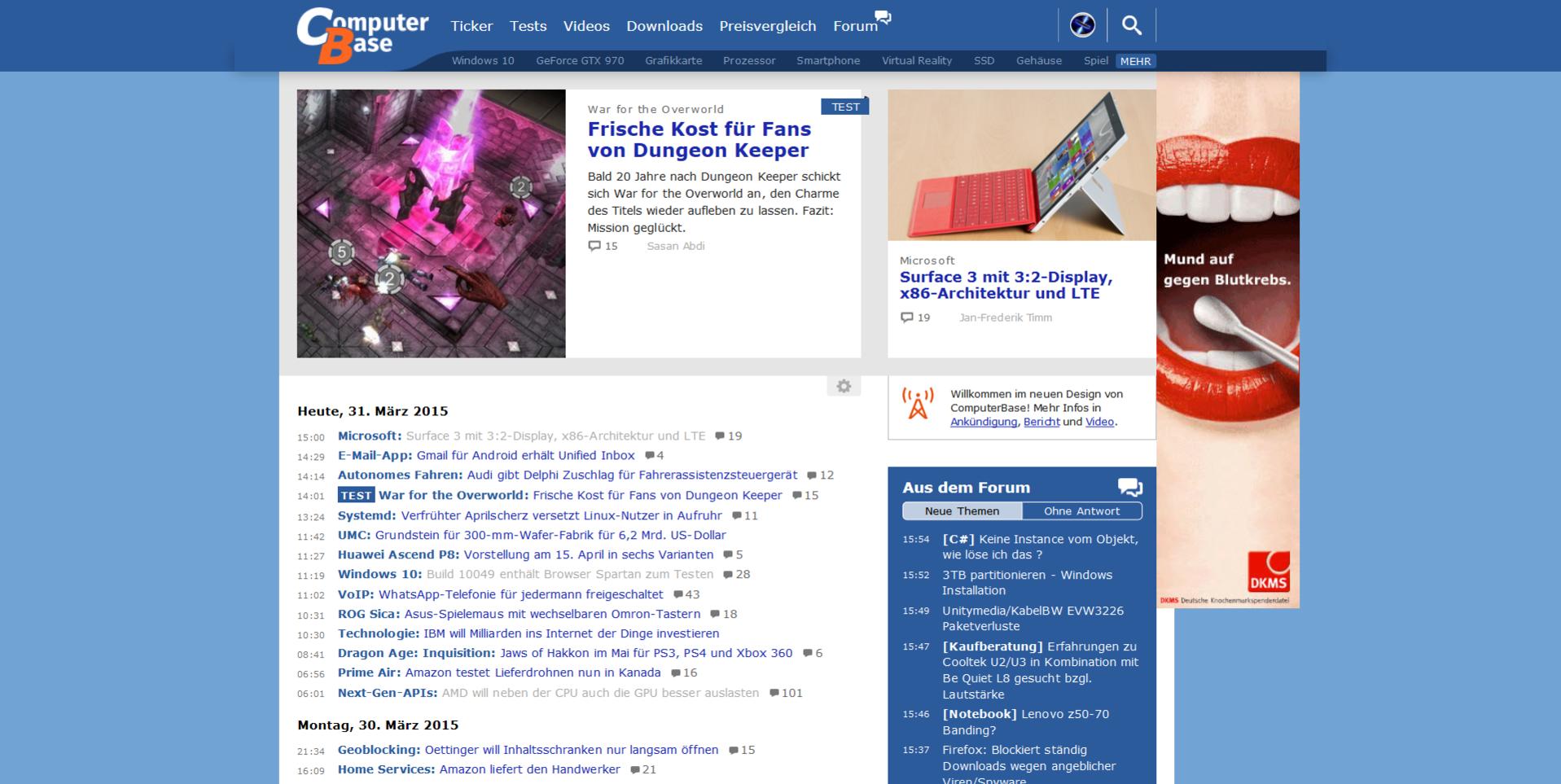Open the Bericht link
Viewport: 1561px width, 784px height.
click(x=1041, y=422)
